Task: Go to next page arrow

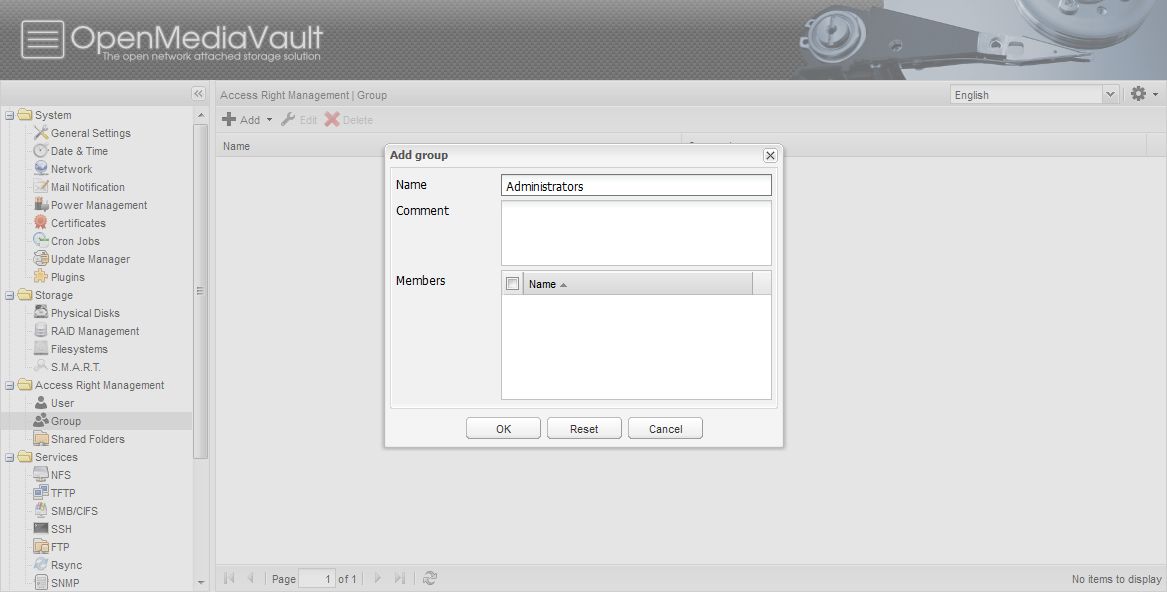Action: pyautogui.click(x=377, y=578)
